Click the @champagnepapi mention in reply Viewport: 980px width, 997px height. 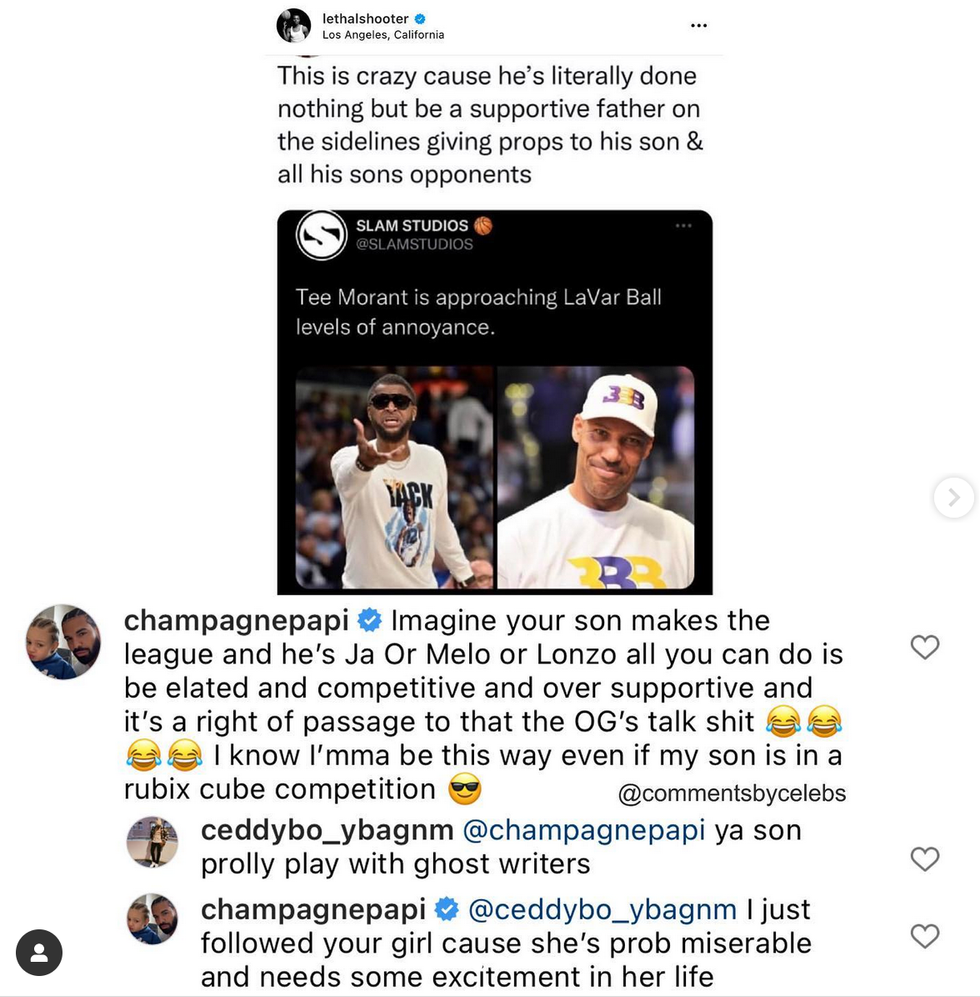point(585,830)
